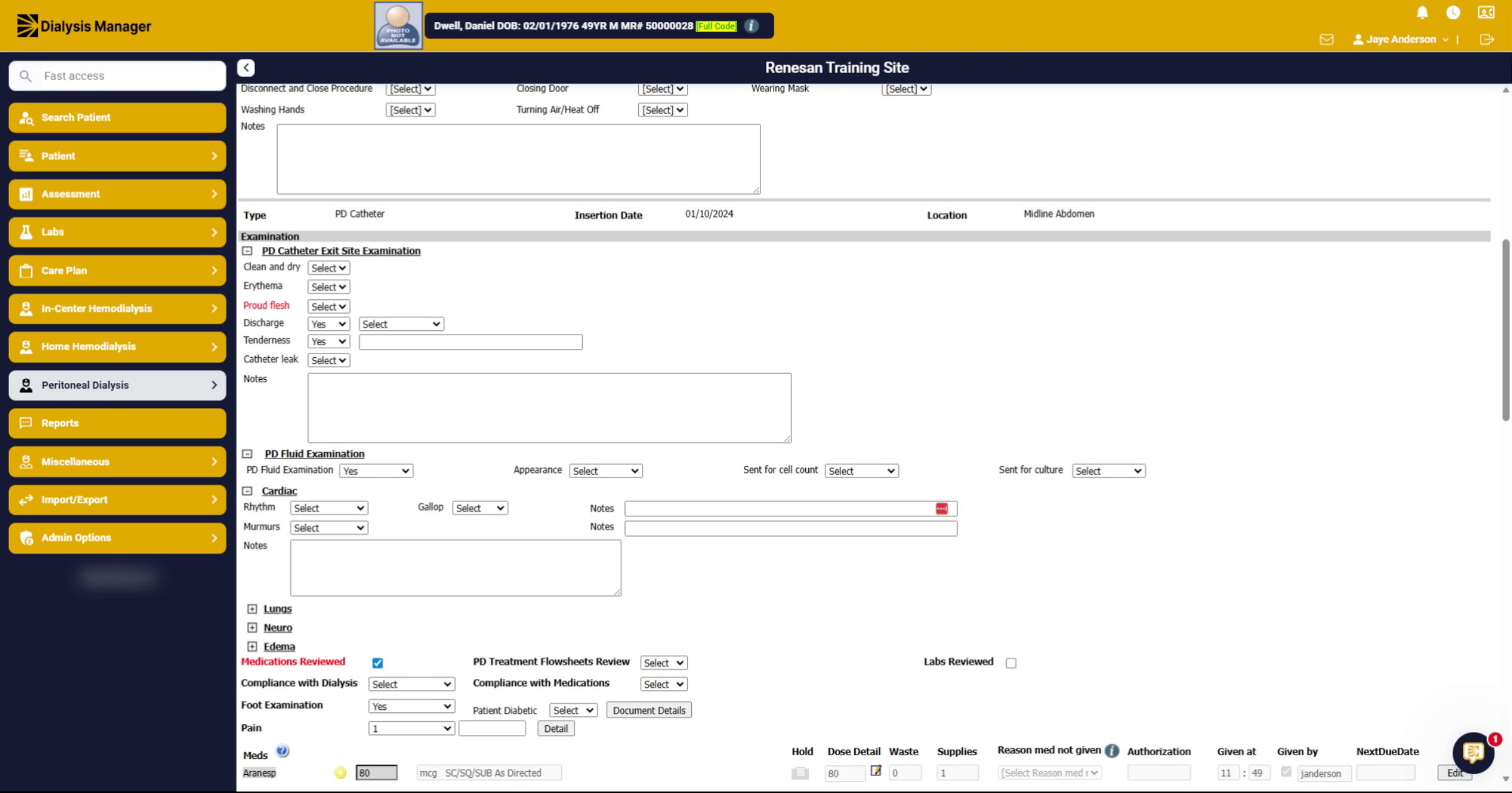
Task: Open the mail envelope icon
Action: [x=1326, y=39]
